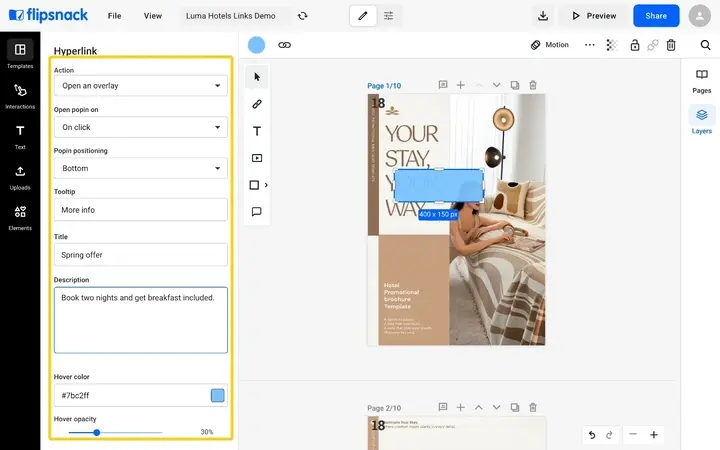Click the flipsnack logo
The width and height of the screenshot is (720, 450).
pos(48,16)
